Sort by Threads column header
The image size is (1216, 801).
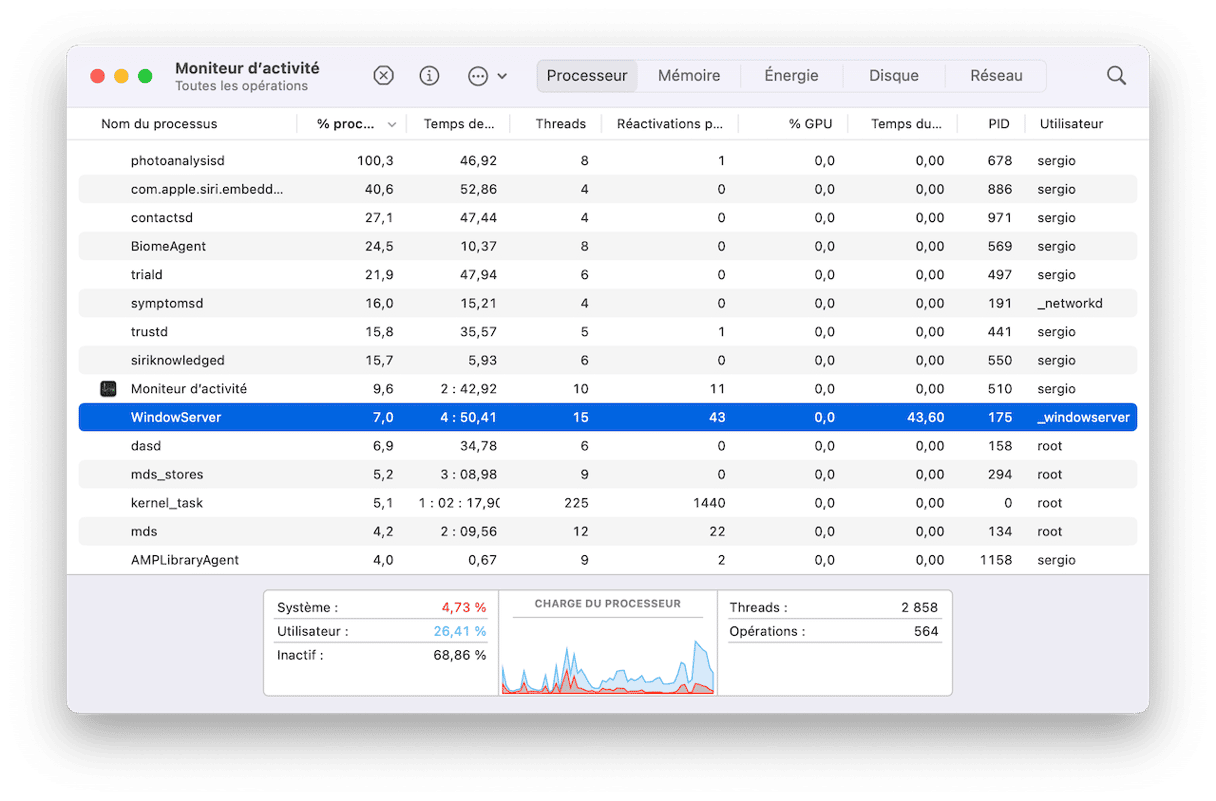coord(560,124)
